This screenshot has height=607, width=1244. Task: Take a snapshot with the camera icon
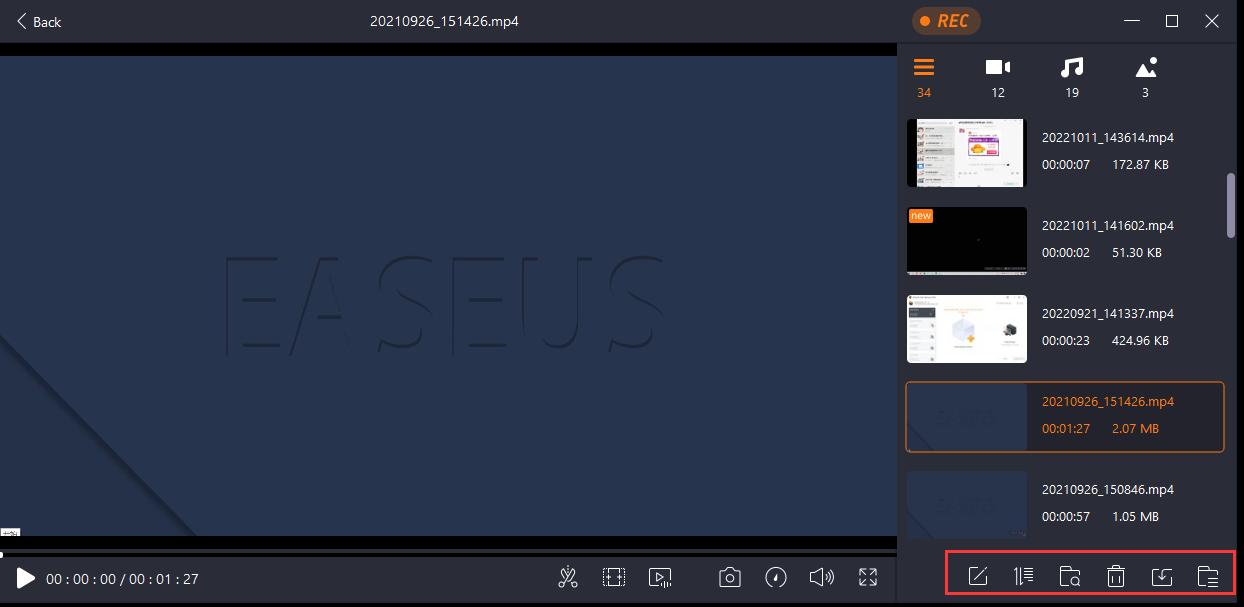pos(730,577)
